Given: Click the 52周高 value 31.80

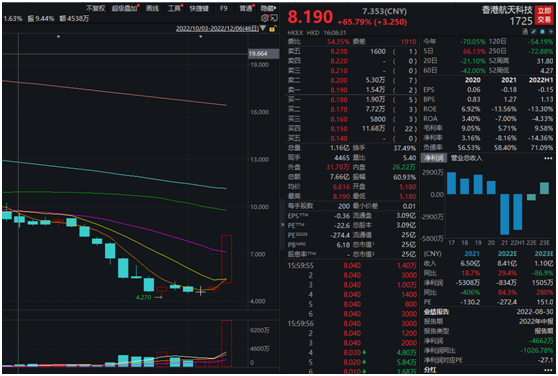Looking at the screenshot, I should 544,61.
